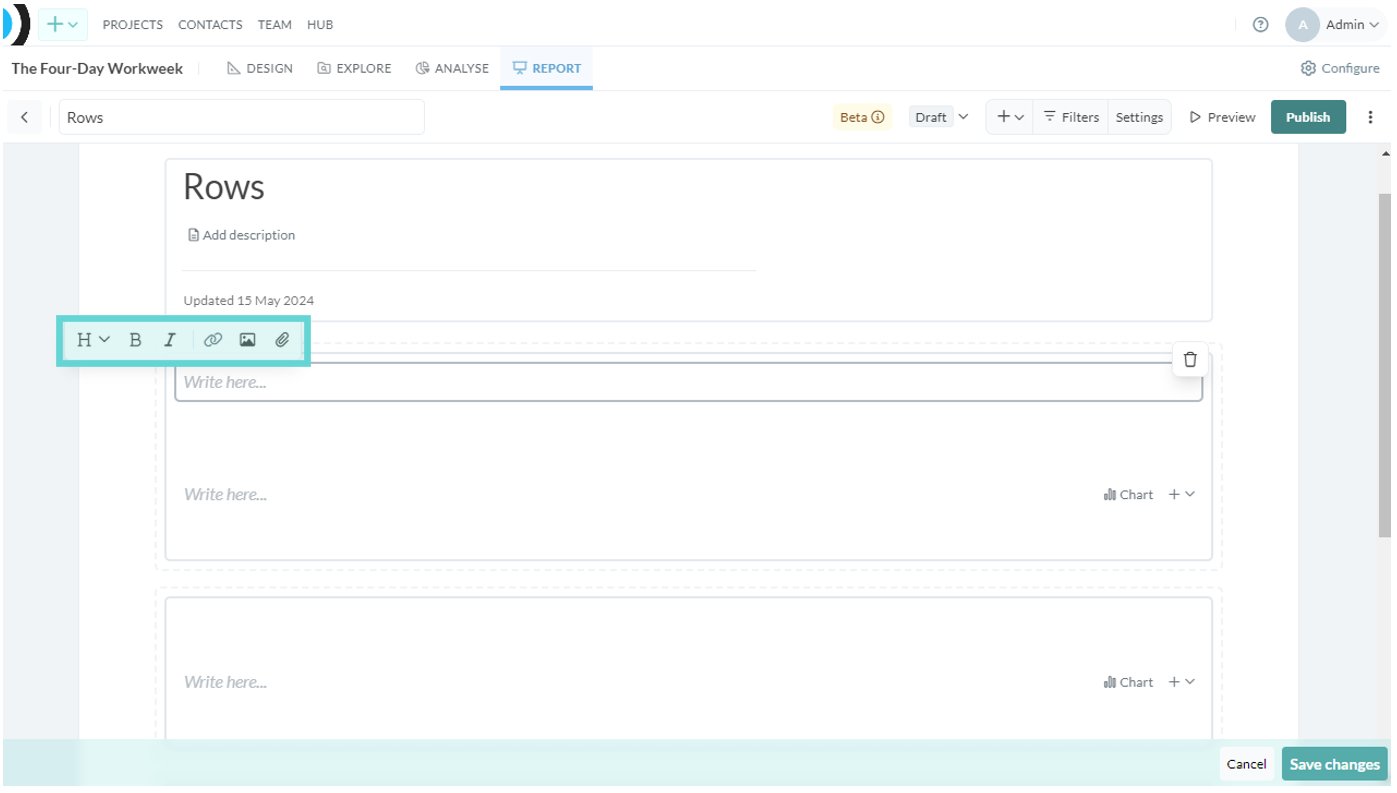Switch to the Explore tab
1397x793 pixels.
[x=354, y=68]
